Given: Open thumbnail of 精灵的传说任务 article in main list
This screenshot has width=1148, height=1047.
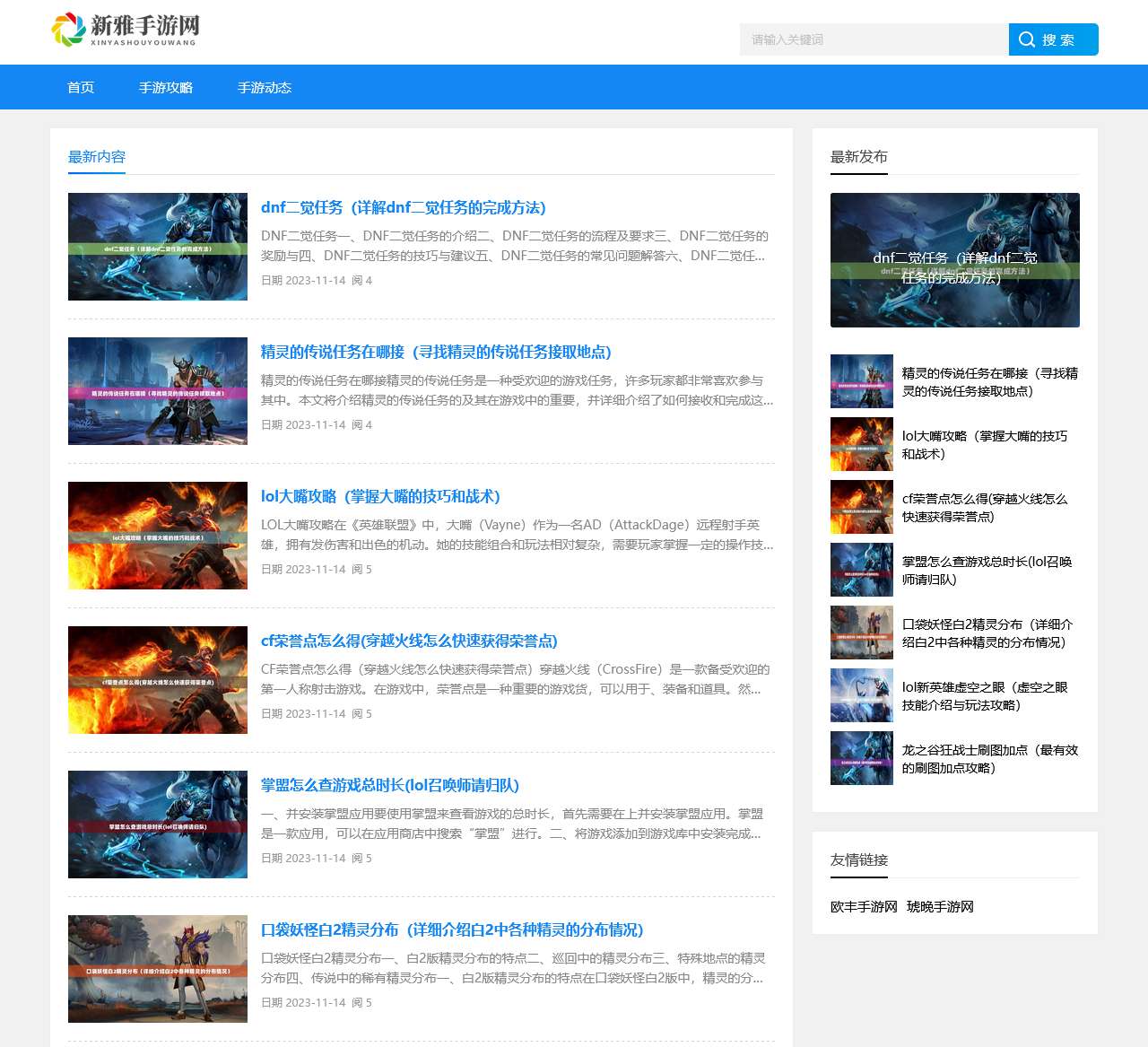Looking at the screenshot, I should coord(158,391).
